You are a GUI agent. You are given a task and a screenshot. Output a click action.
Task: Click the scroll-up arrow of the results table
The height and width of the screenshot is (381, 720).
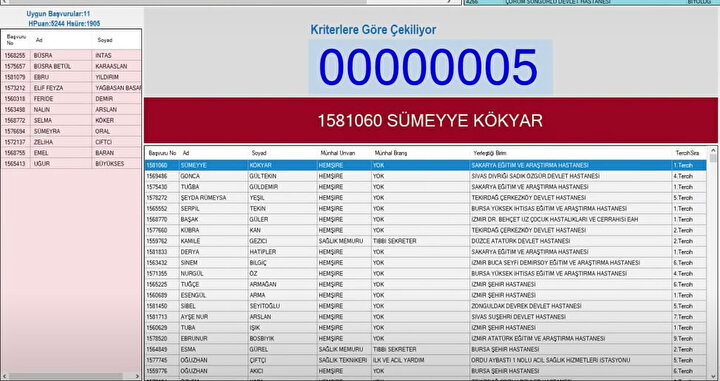(713, 150)
